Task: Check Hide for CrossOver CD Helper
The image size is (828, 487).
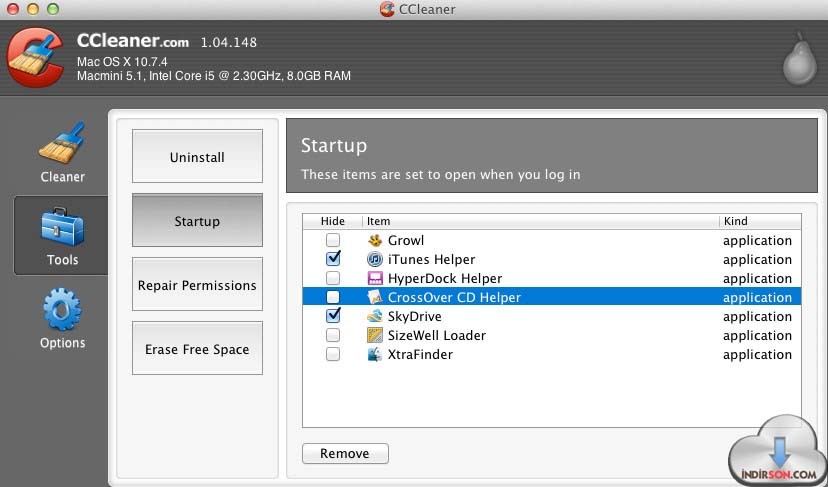Action: pos(333,297)
